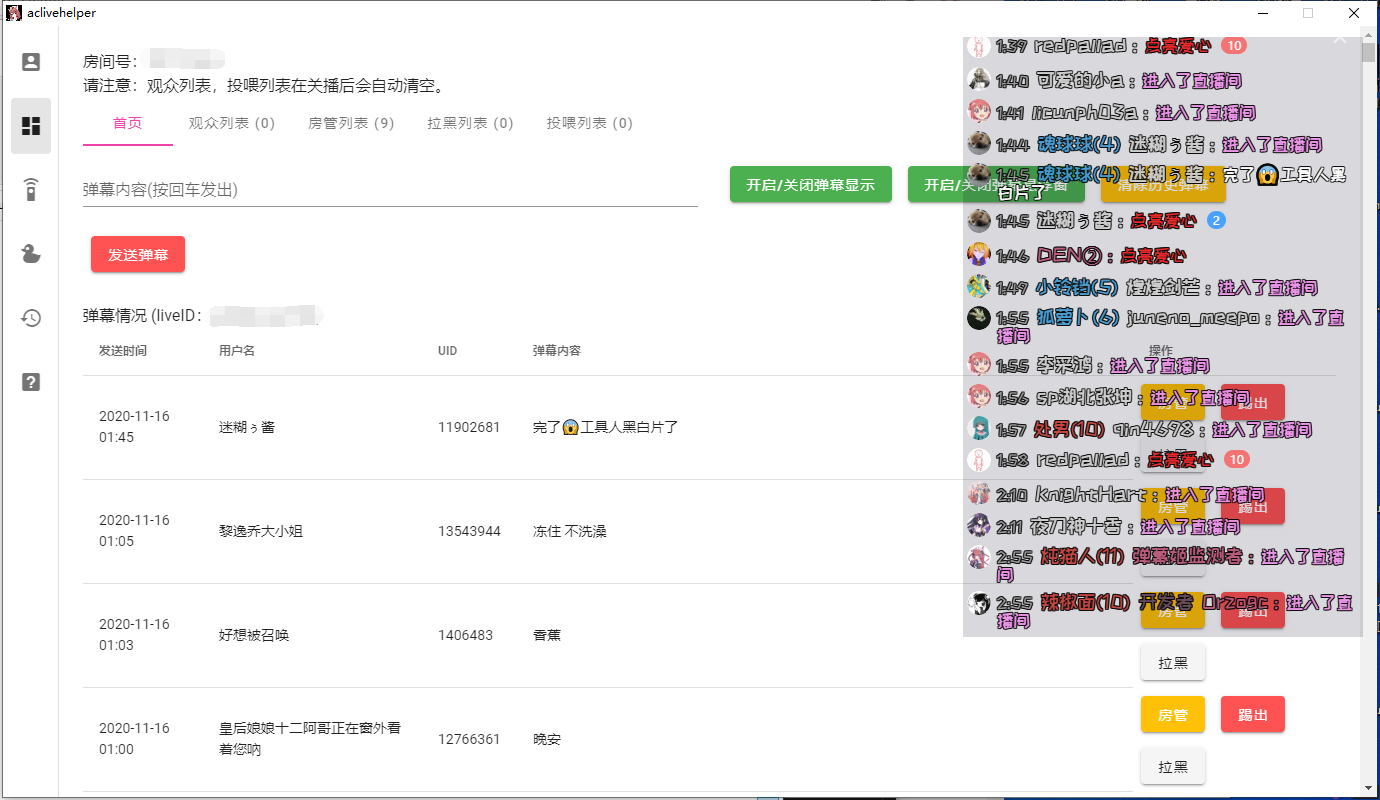Click the red 10 badge at 1:58
This screenshot has height=800, width=1380.
(1237, 459)
